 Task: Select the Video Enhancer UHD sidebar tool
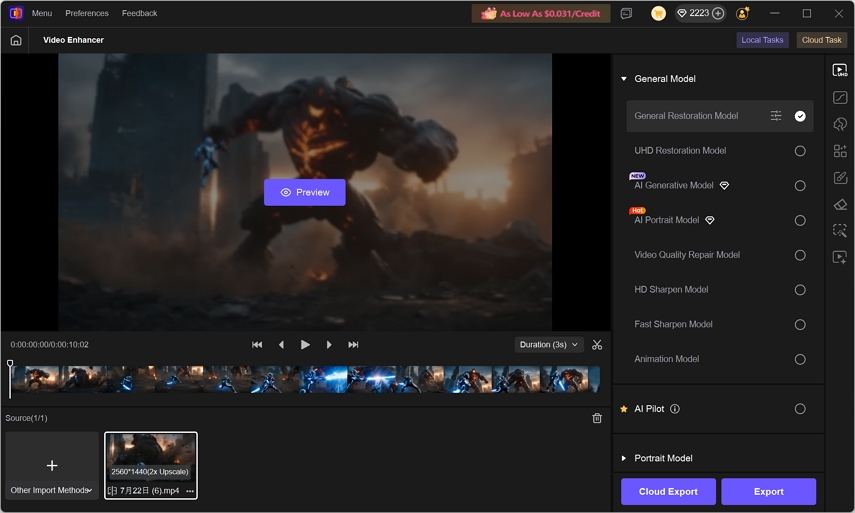tap(840, 70)
